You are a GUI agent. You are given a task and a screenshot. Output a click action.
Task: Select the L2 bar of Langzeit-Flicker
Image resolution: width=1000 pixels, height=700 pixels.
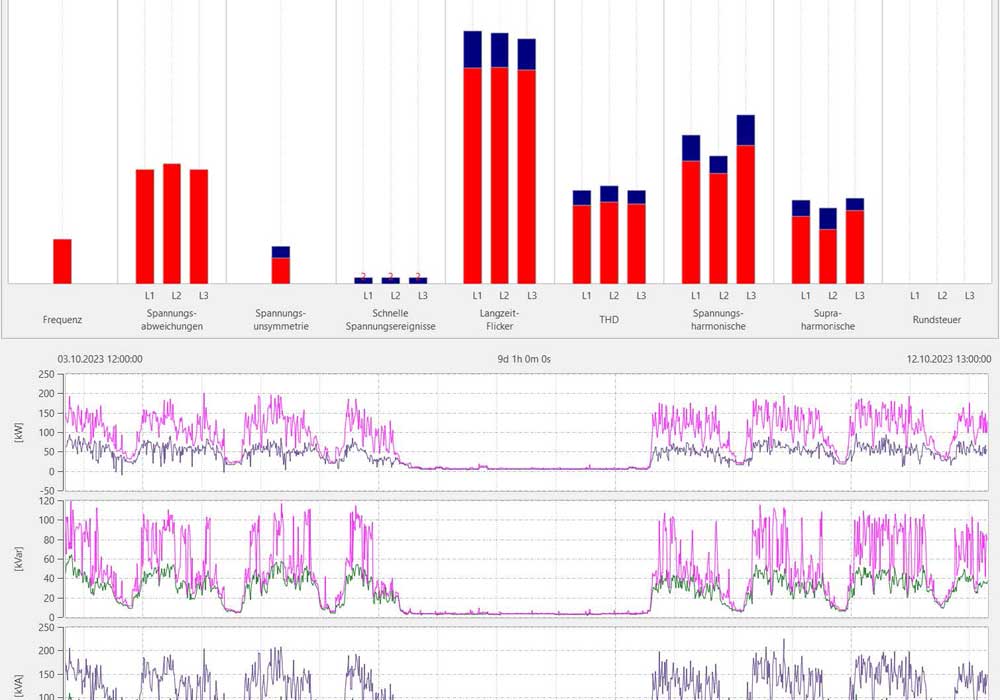pyautogui.click(x=500, y=158)
